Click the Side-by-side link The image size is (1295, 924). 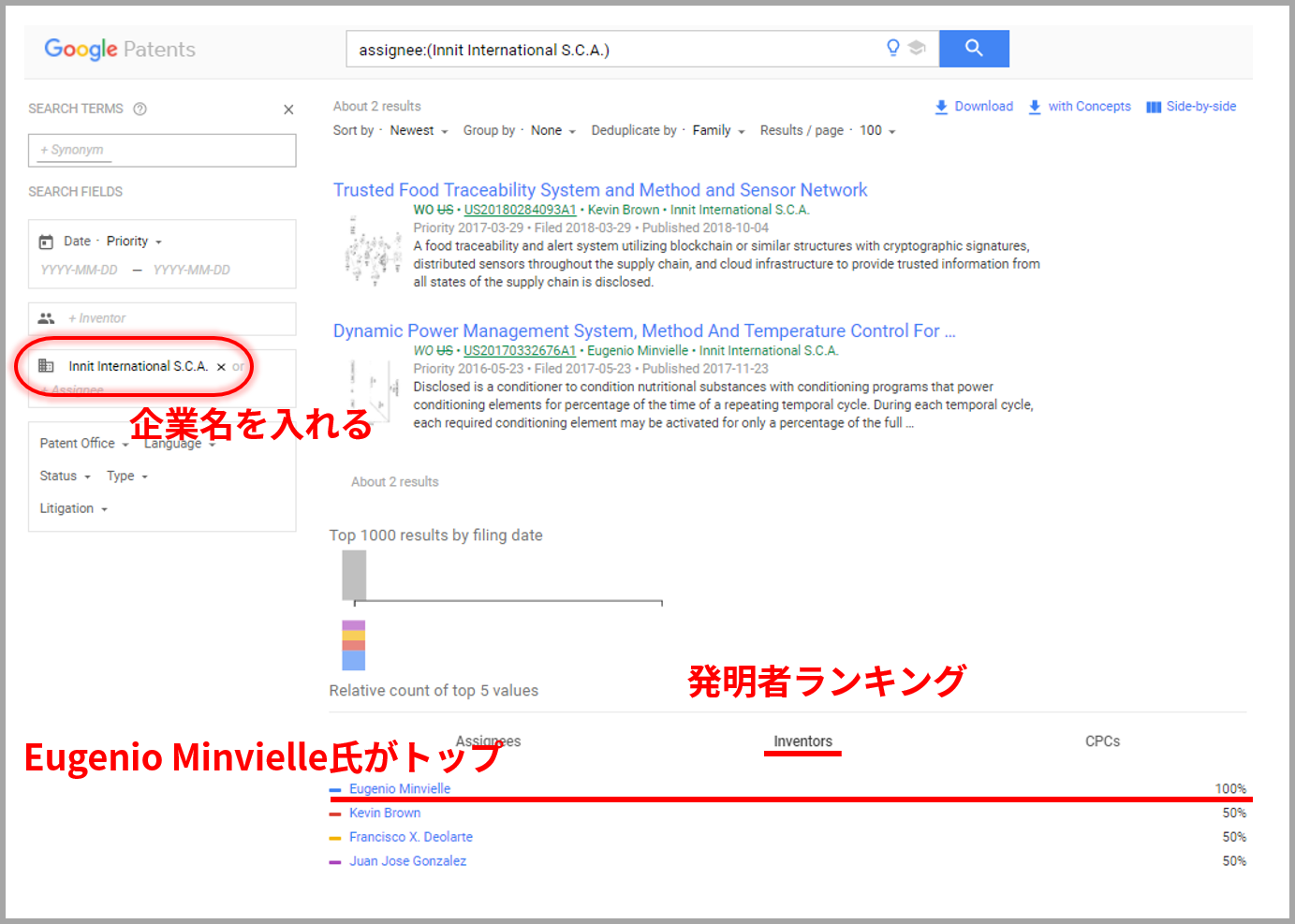pyautogui.click(x=1200, y=107)
